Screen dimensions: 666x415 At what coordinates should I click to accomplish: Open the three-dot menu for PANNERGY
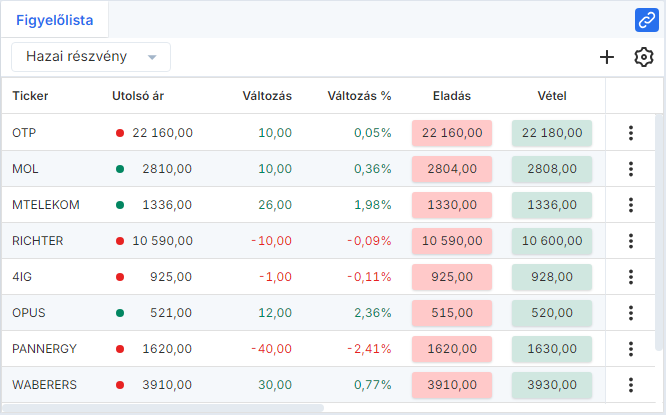631,349
